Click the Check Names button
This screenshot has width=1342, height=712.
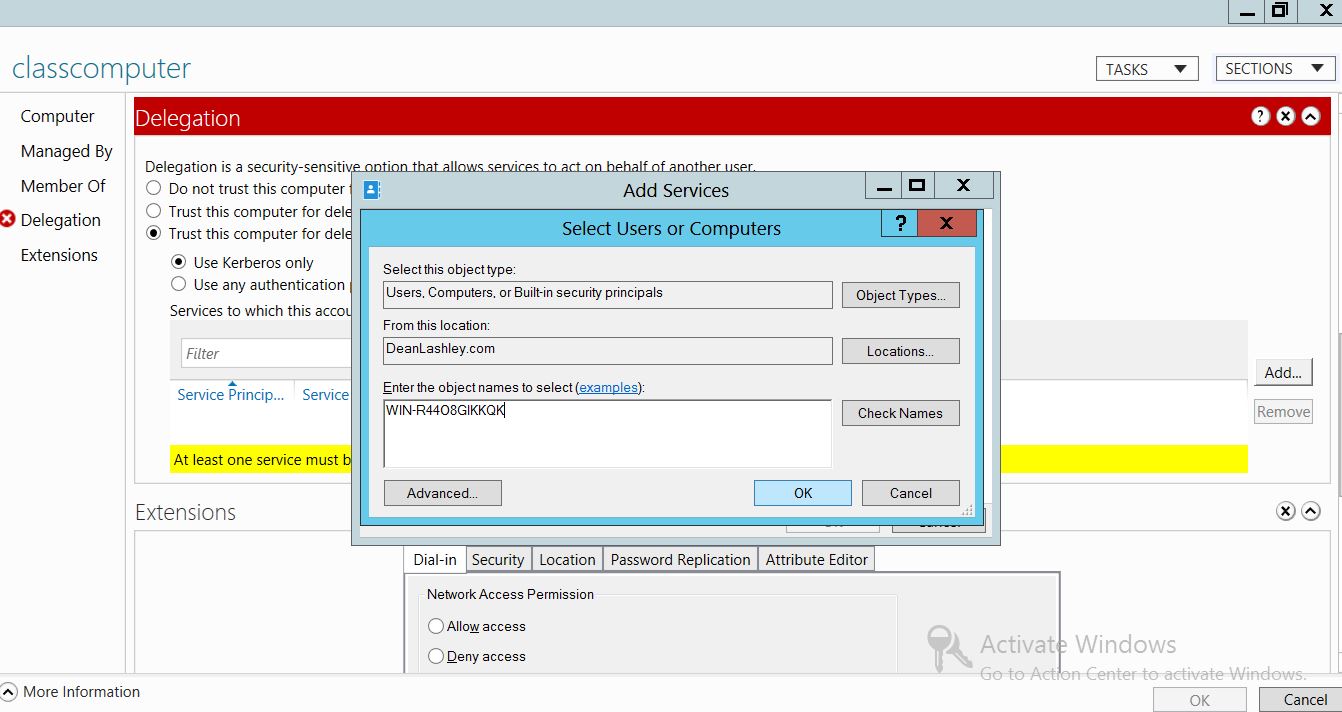click(900, 413)
